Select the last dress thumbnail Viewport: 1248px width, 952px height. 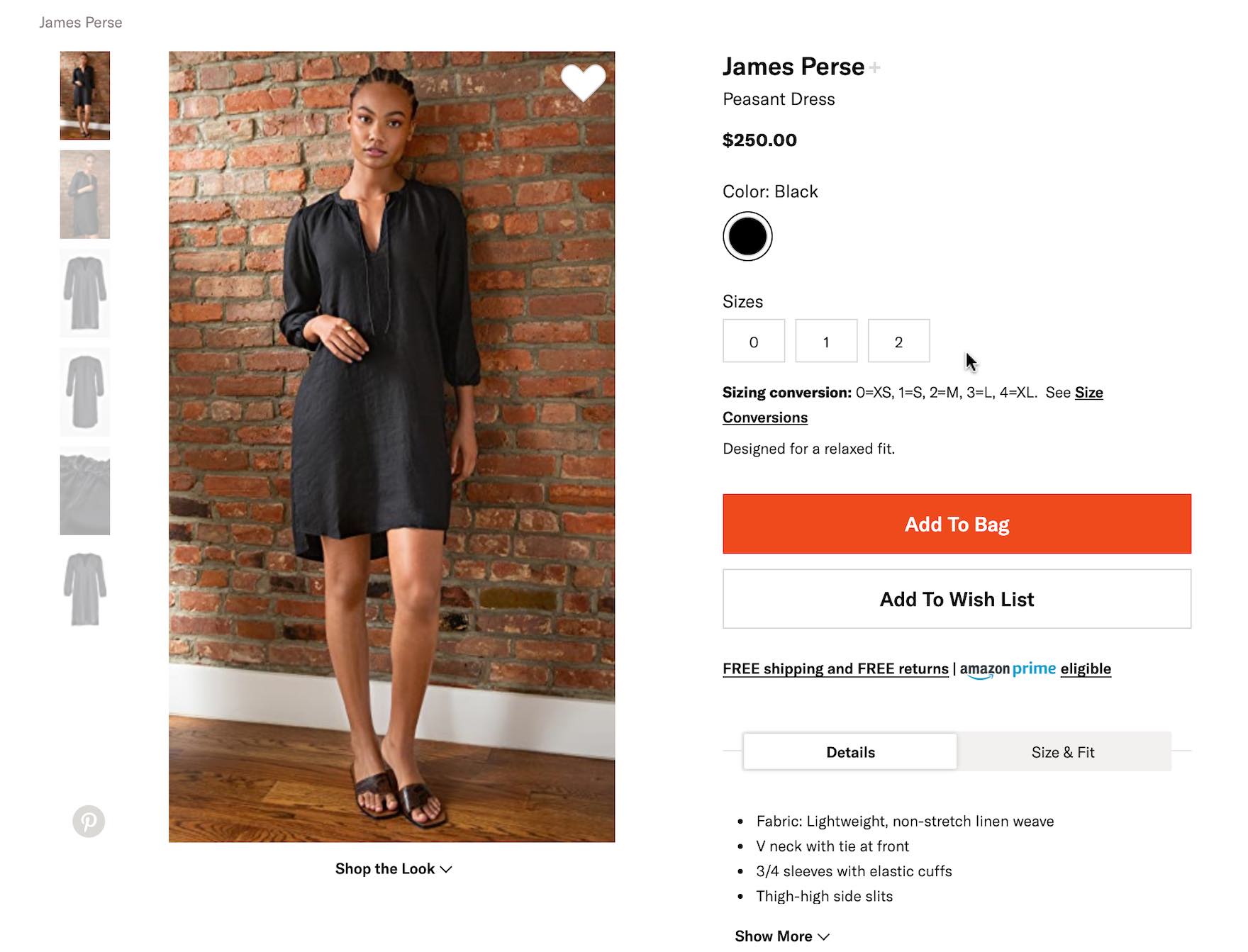[85, 589]
